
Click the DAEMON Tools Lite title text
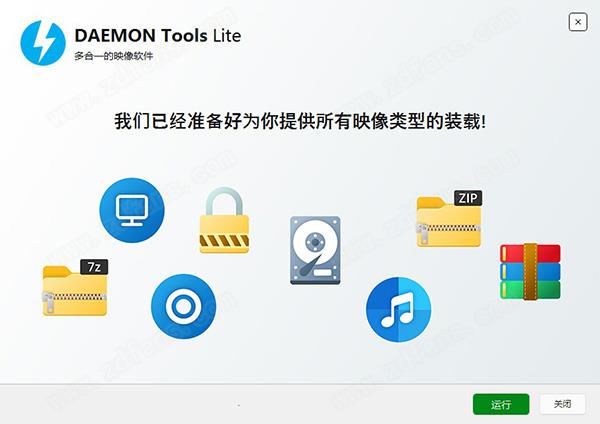click(x=158, y=36)
